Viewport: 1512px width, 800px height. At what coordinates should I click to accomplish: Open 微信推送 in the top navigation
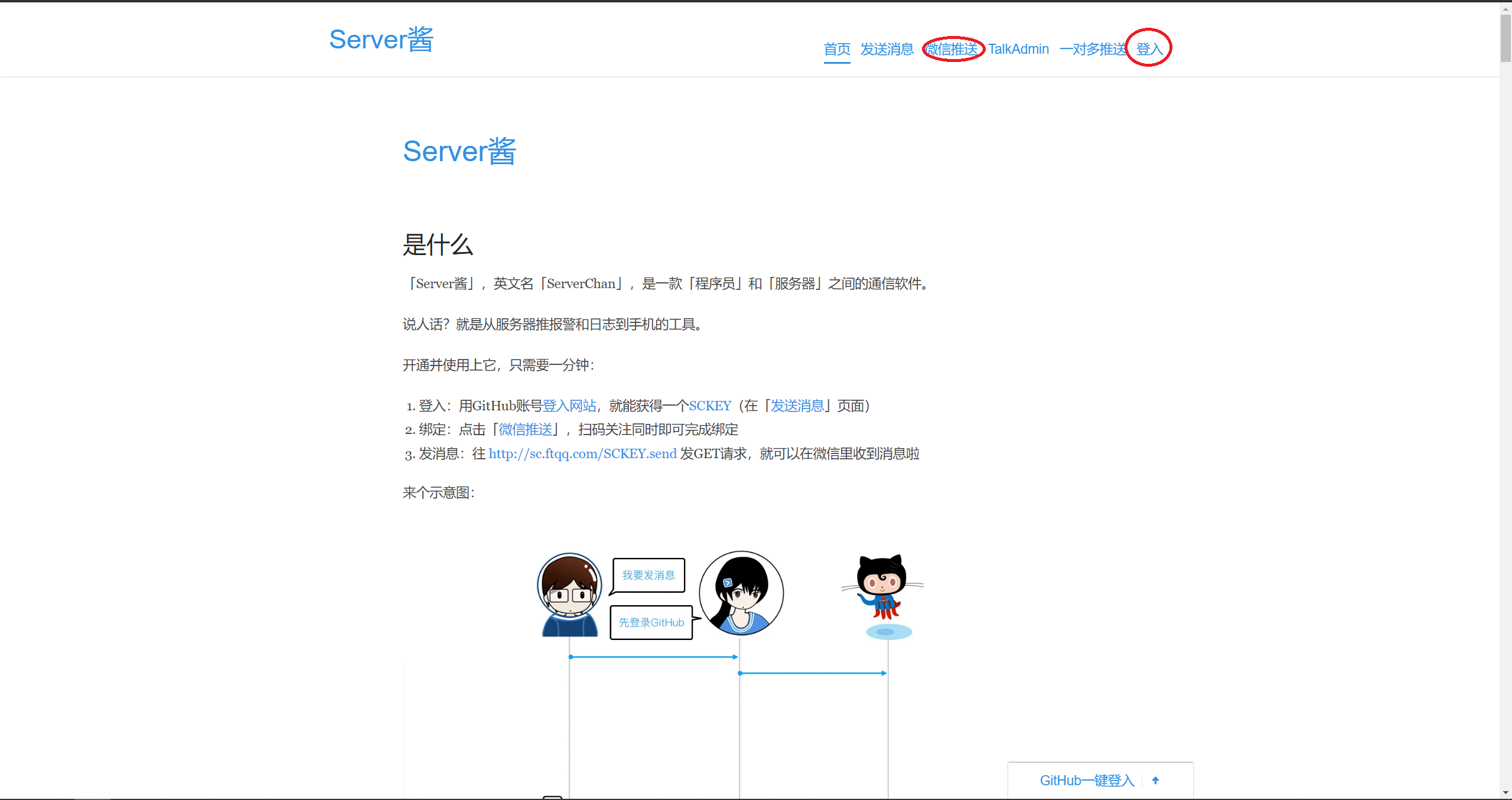click(951, 49)
